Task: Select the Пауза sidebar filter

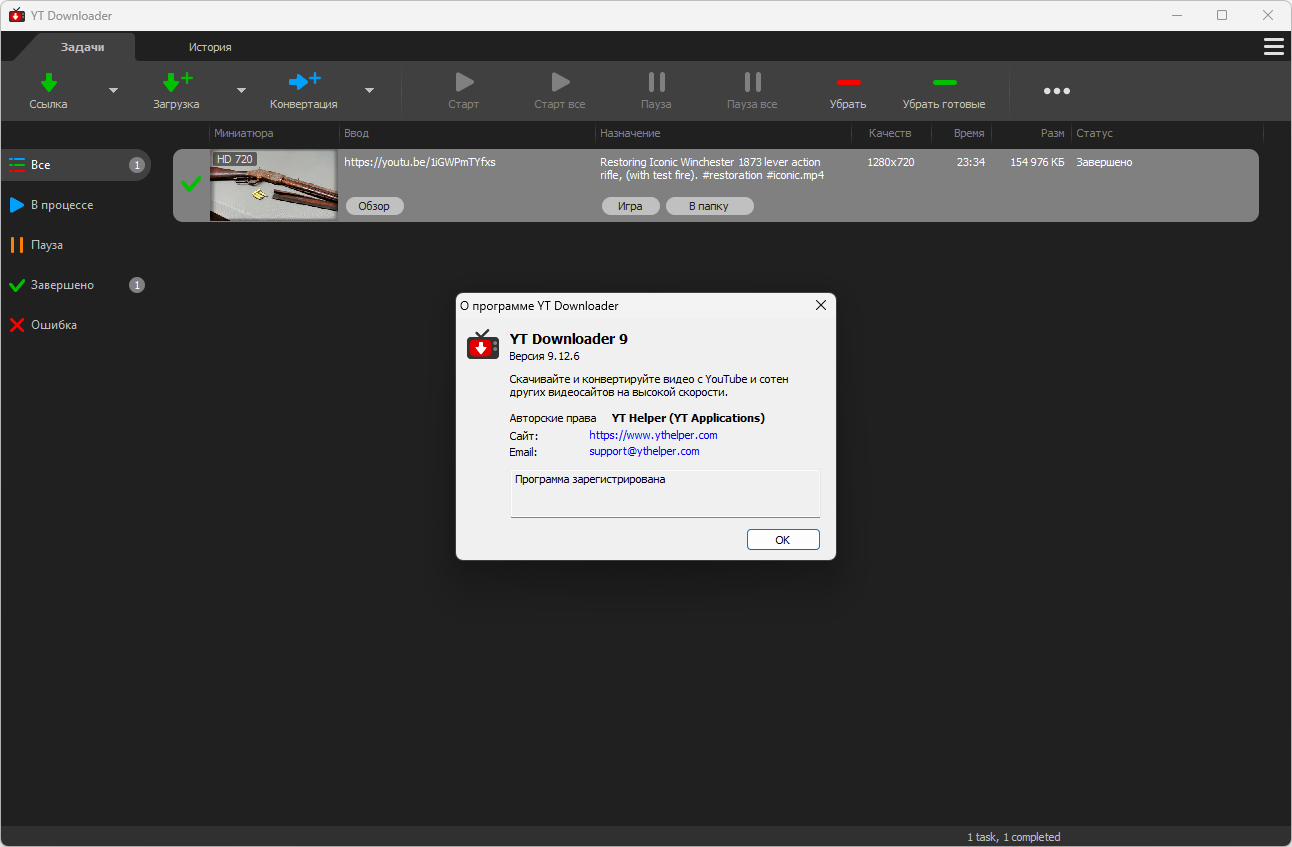Action: (x=75, y=245)
